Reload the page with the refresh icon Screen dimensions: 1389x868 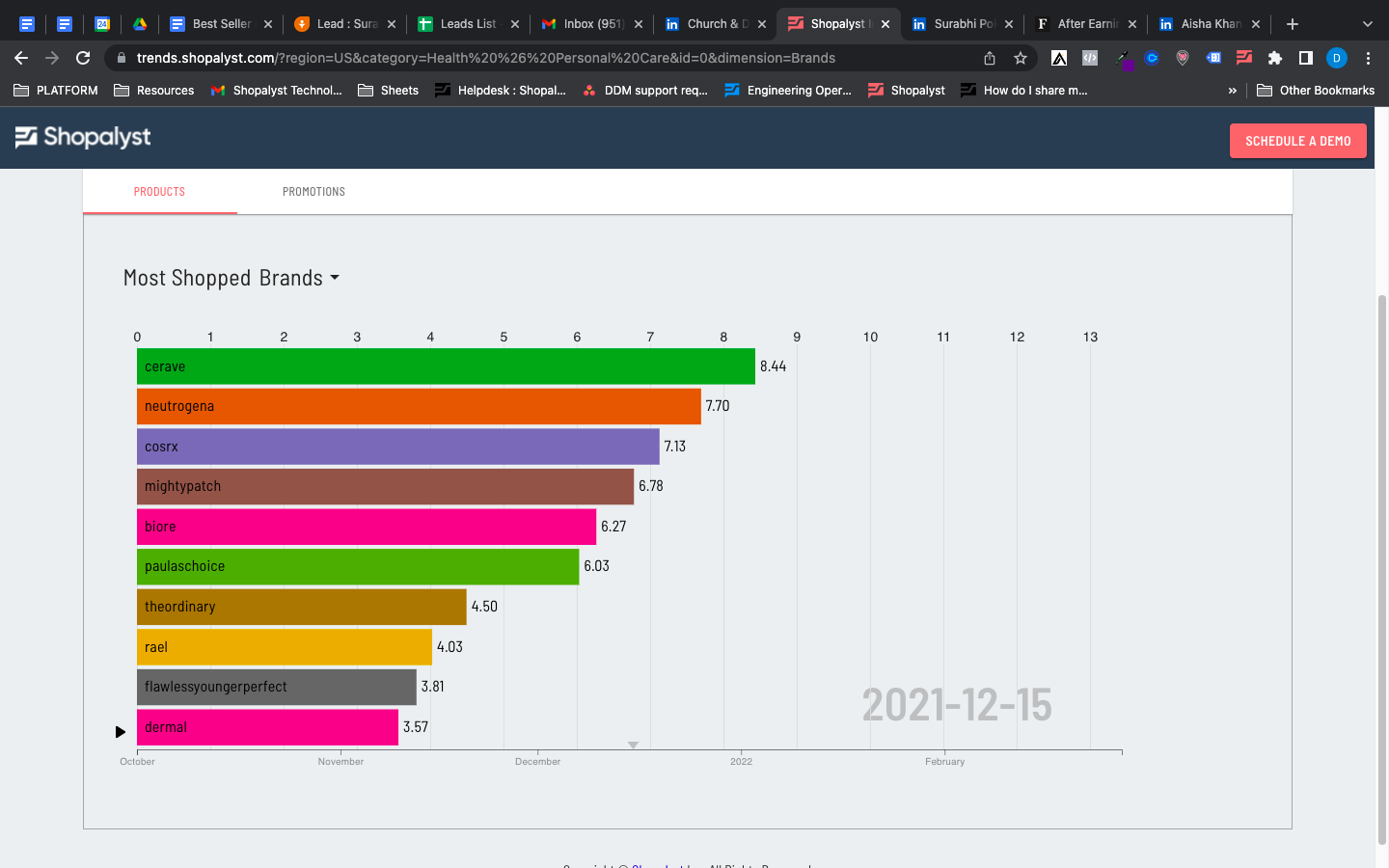[x=83, y=58]
